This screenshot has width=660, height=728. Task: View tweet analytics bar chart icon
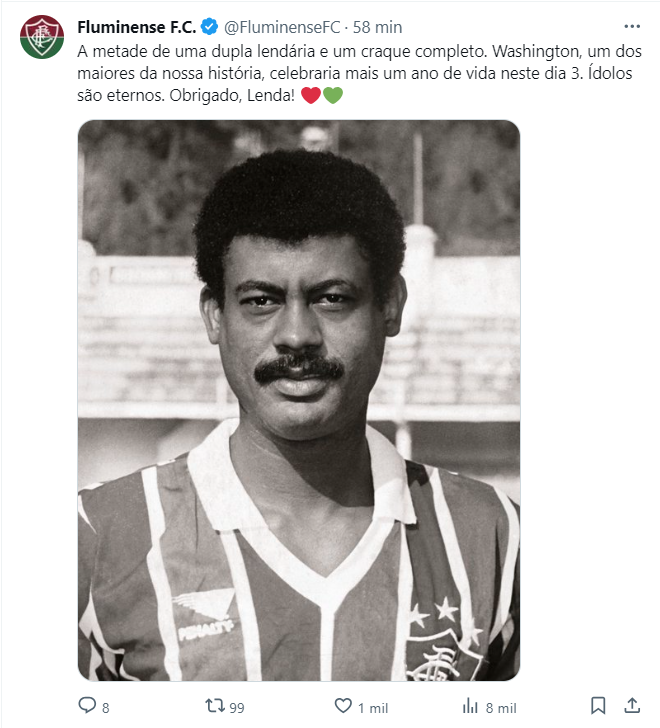(x=470, y=706)
